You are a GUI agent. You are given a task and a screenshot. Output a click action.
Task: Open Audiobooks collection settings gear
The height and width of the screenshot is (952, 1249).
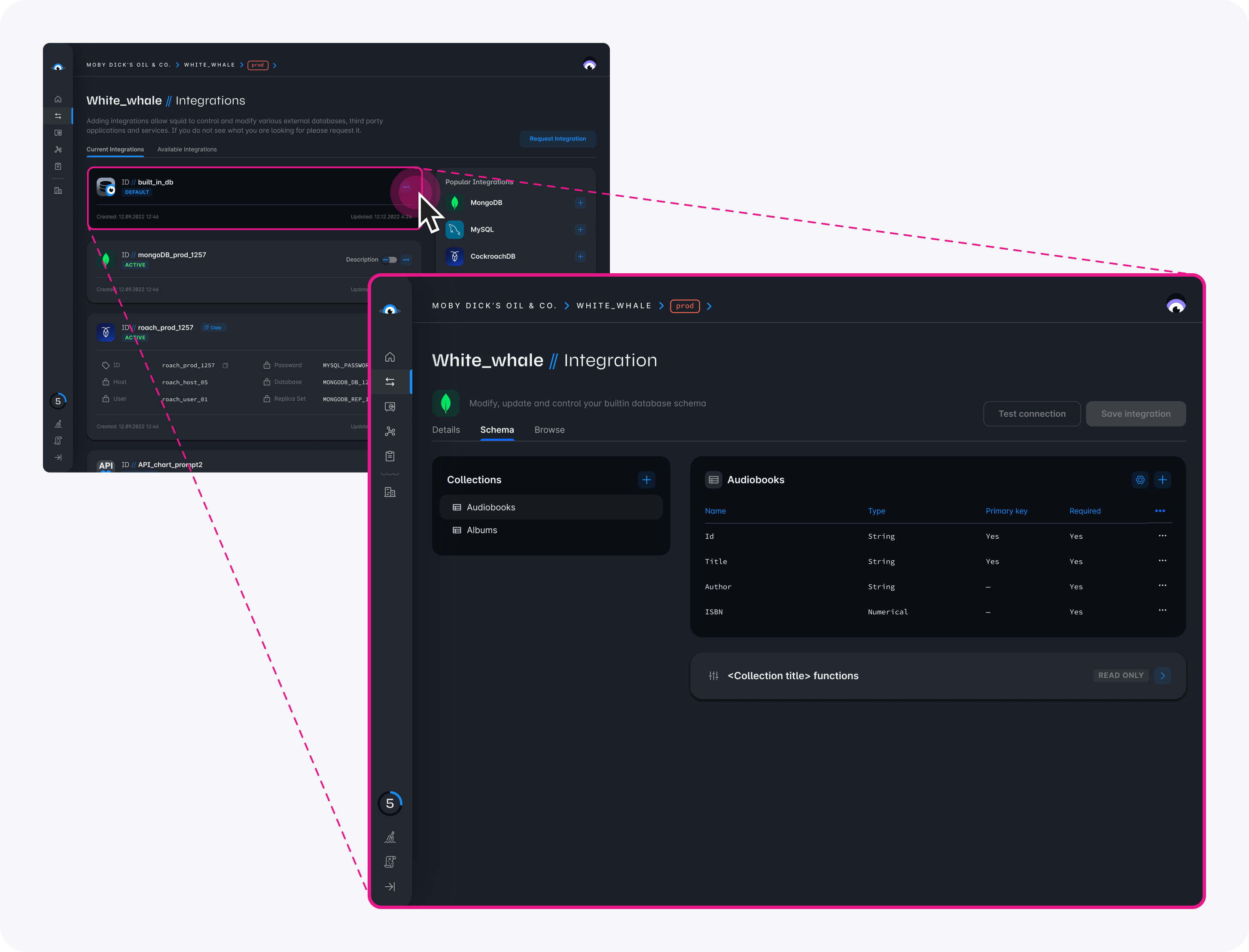click(x=1140, y=480)
